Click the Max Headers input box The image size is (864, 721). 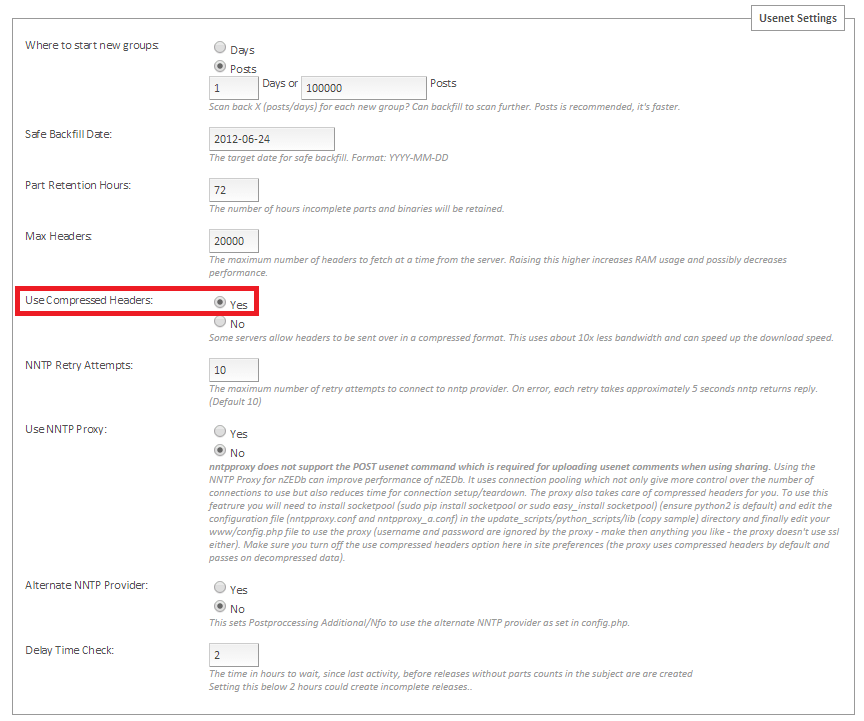[x=234, y=241]
